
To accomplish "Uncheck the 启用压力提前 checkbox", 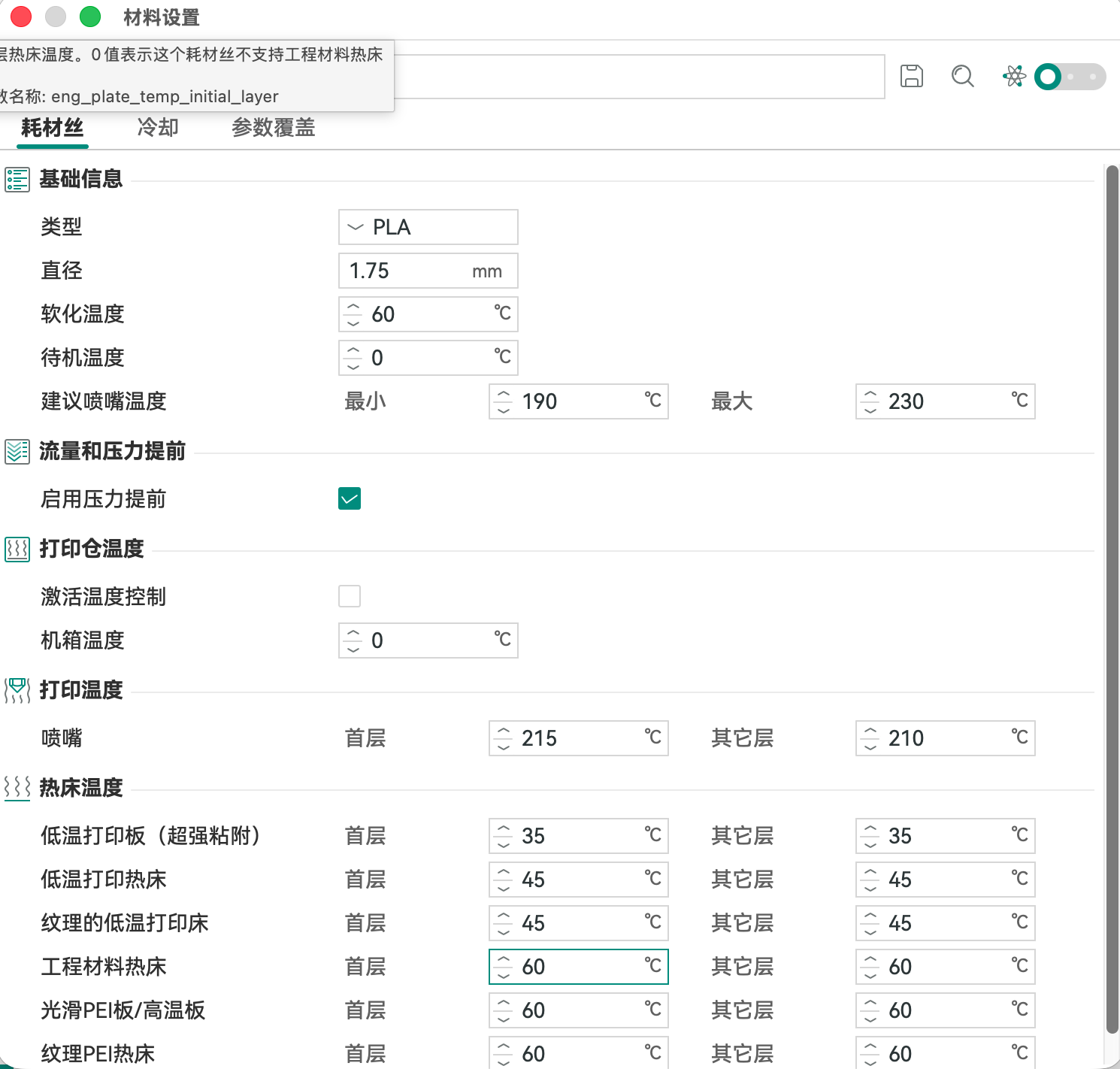I will click(350, 498).
